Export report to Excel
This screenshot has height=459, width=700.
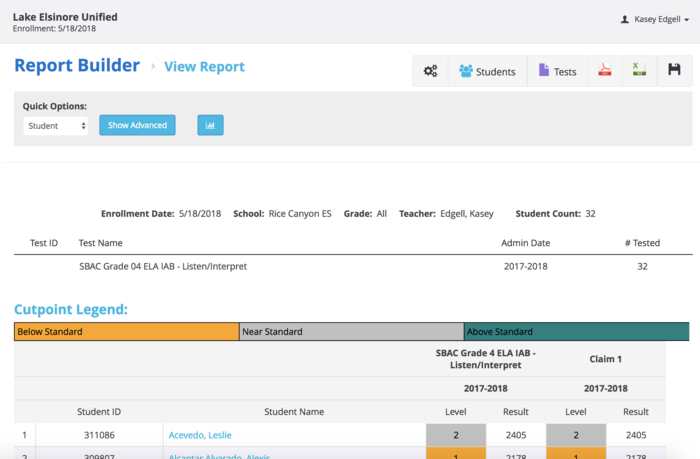click(x=638, y=71)
